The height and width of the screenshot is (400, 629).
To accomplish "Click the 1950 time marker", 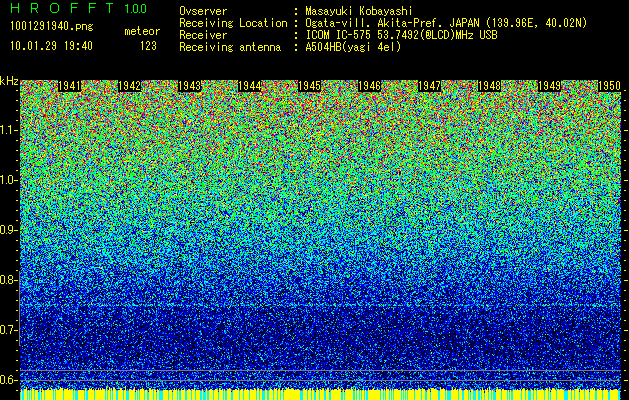I will pyautogui.click(x=609, y=86).
